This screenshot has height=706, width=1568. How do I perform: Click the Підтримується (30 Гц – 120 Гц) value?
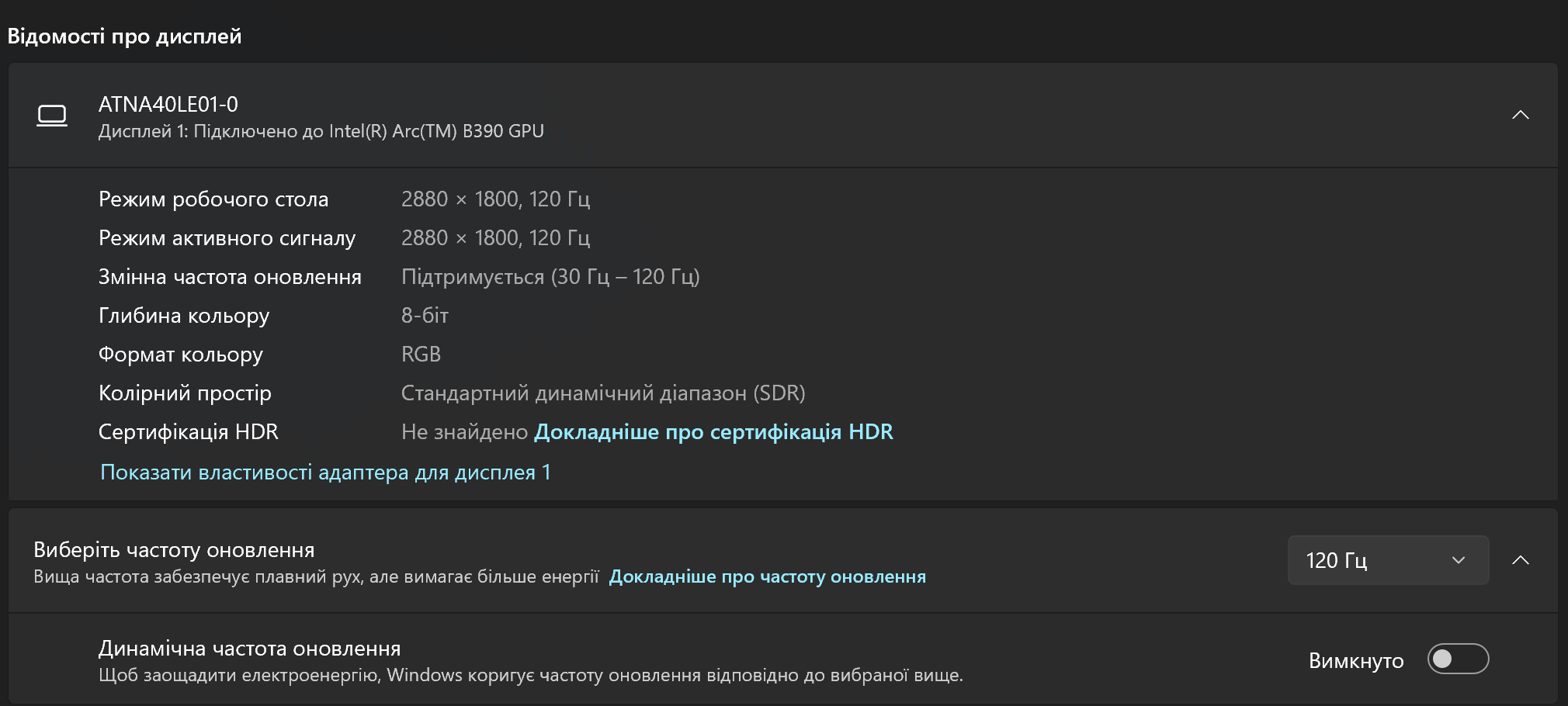click(x=550, y=277)
